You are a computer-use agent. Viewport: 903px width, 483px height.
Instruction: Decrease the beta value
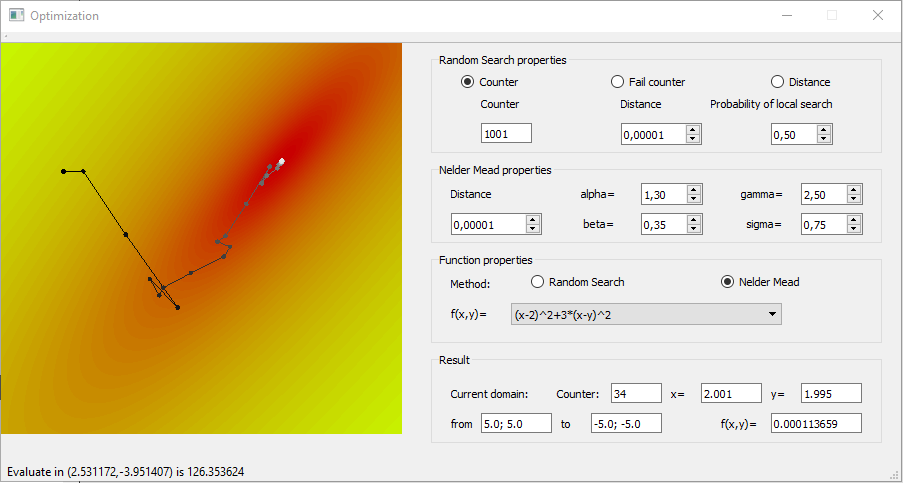[694, 229]
